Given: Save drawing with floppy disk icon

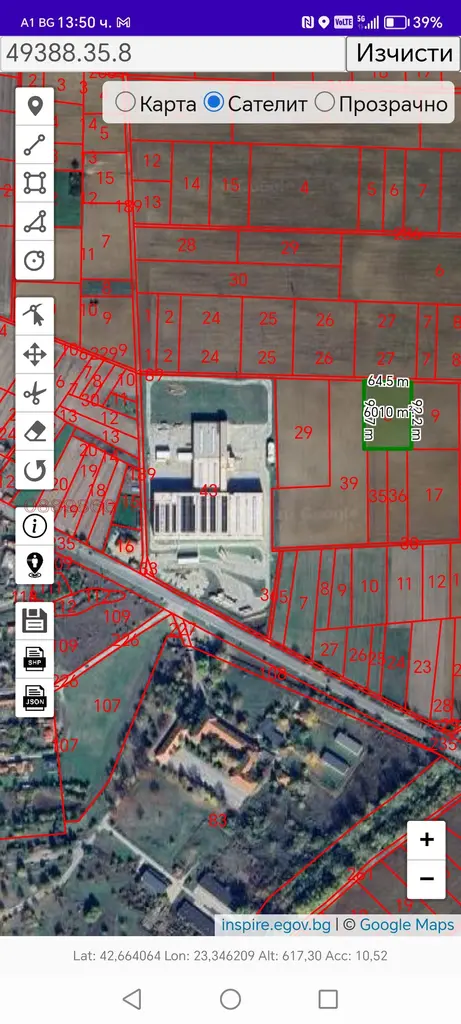Looking at the screenshot, I should [x=35, y=621].
